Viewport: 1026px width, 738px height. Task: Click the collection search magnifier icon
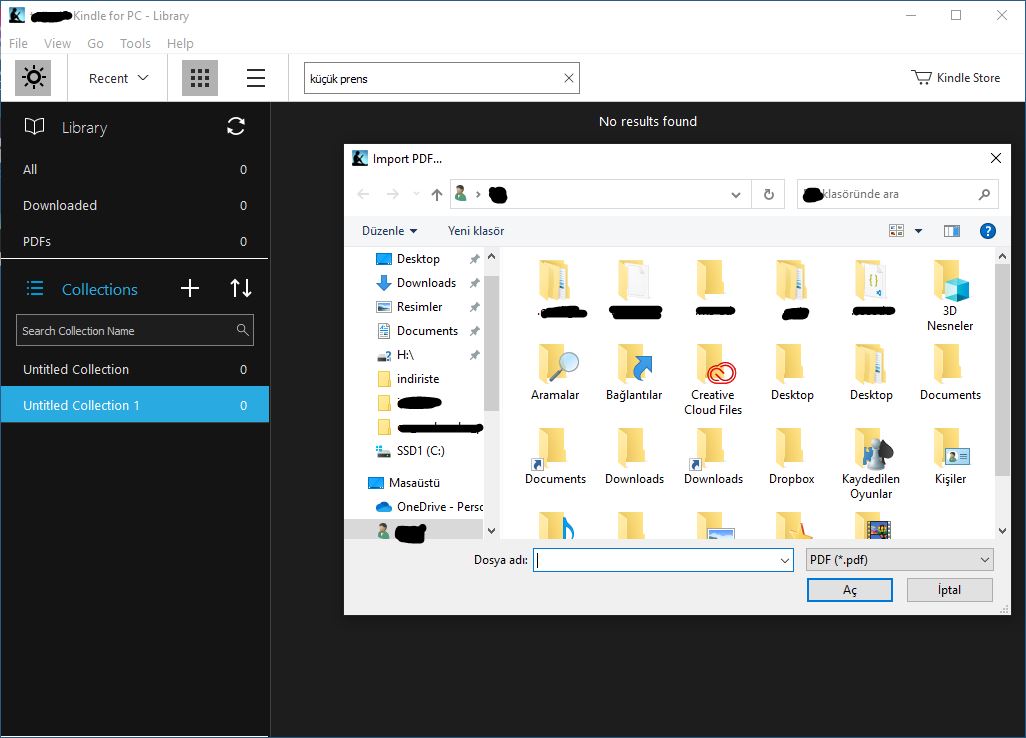tap(242, 330)
